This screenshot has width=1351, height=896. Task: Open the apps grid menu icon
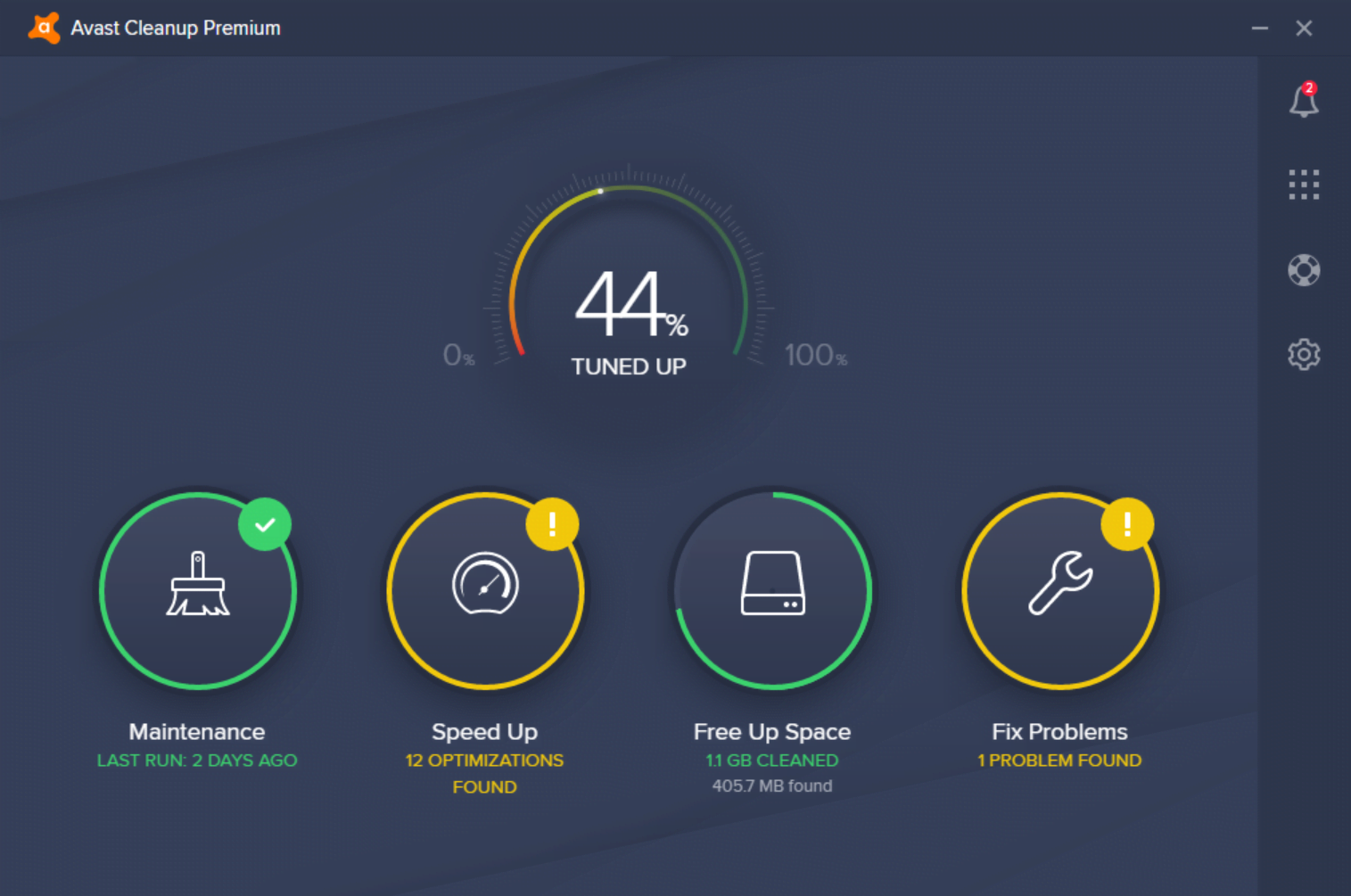pyautogui.click(x=1304, y=185)
